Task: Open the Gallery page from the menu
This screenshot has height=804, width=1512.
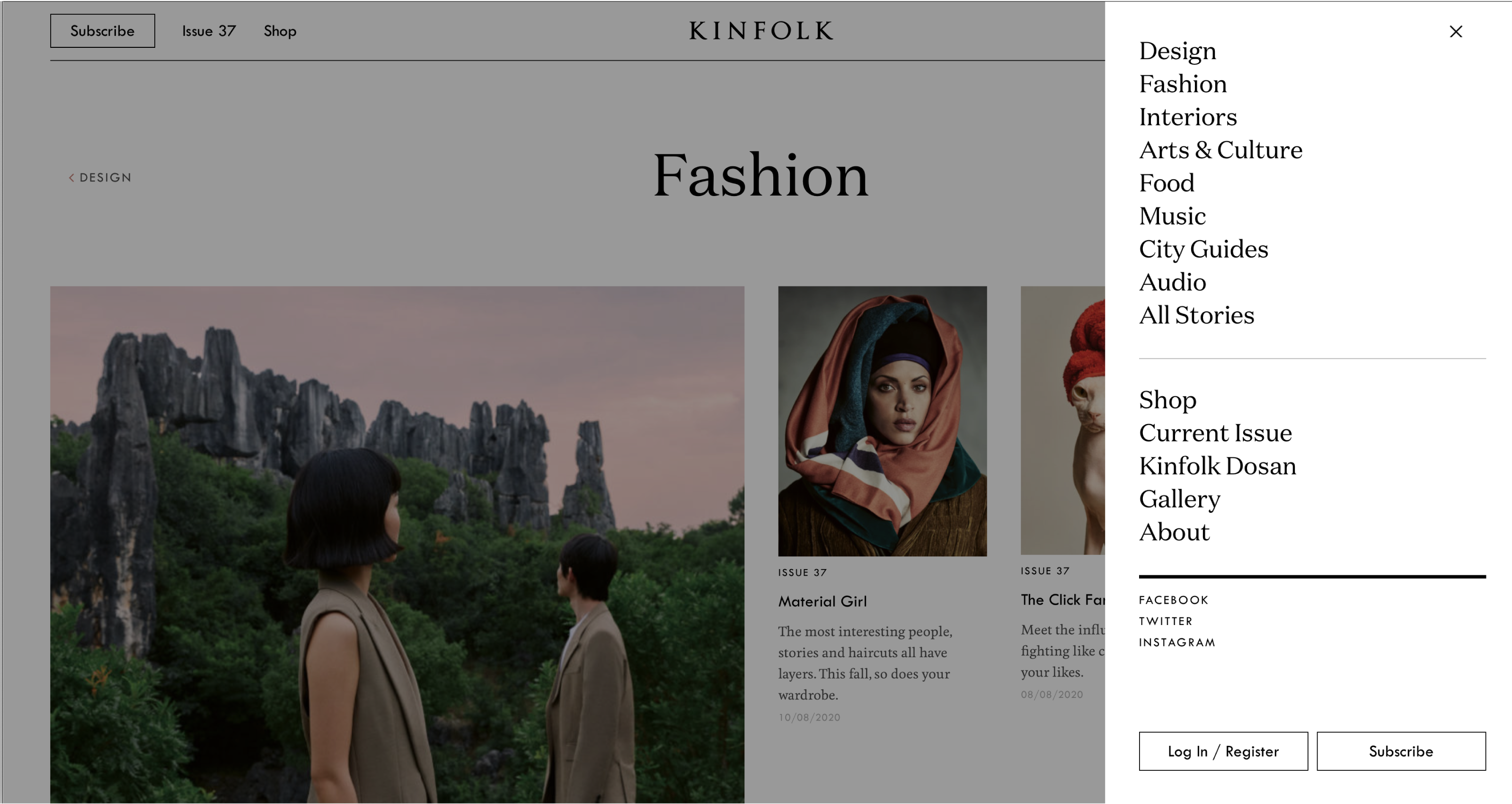Action: pyautogui.click(x=1180, y=499)
